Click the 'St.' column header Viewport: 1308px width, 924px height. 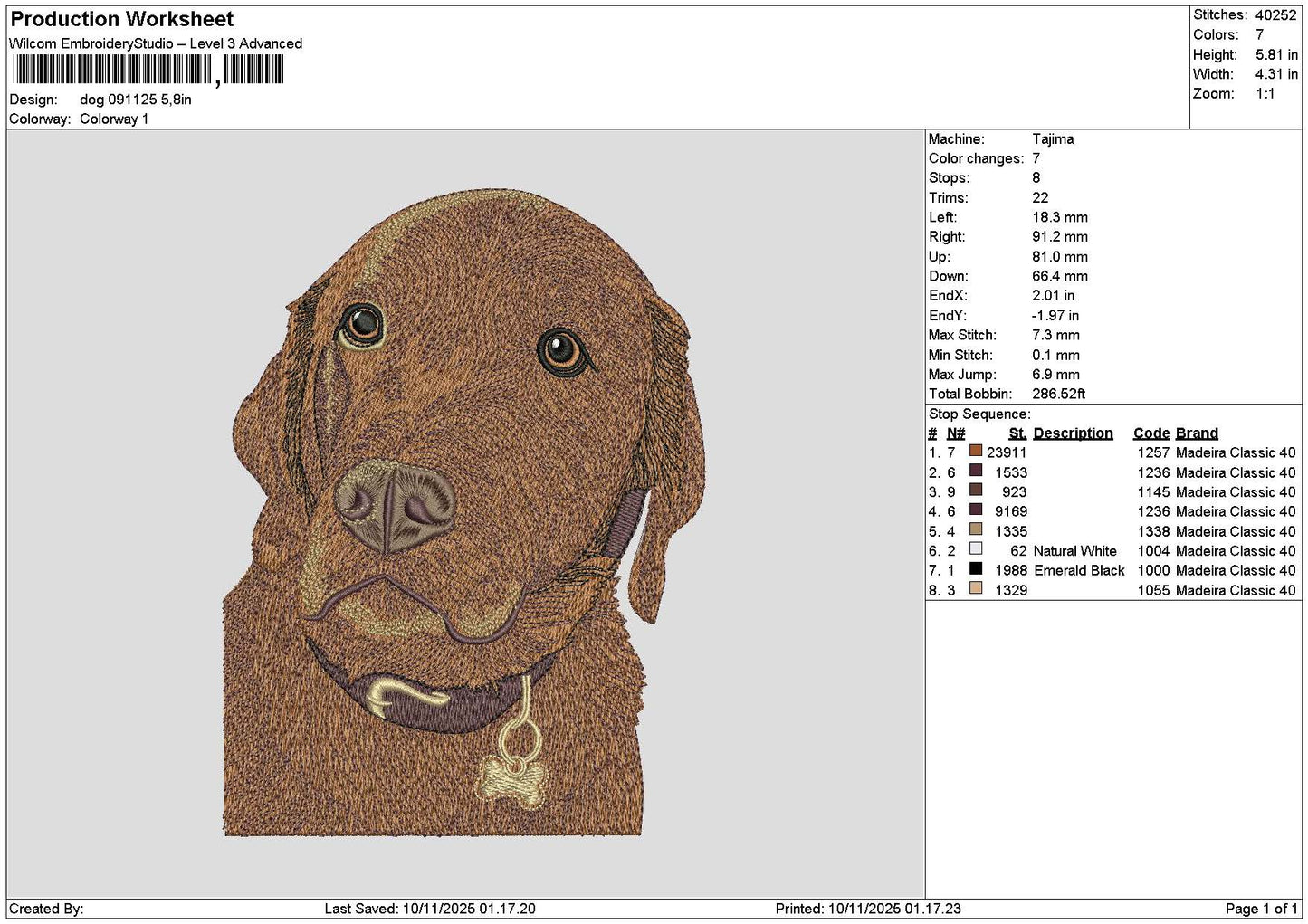pos(1017,433)
